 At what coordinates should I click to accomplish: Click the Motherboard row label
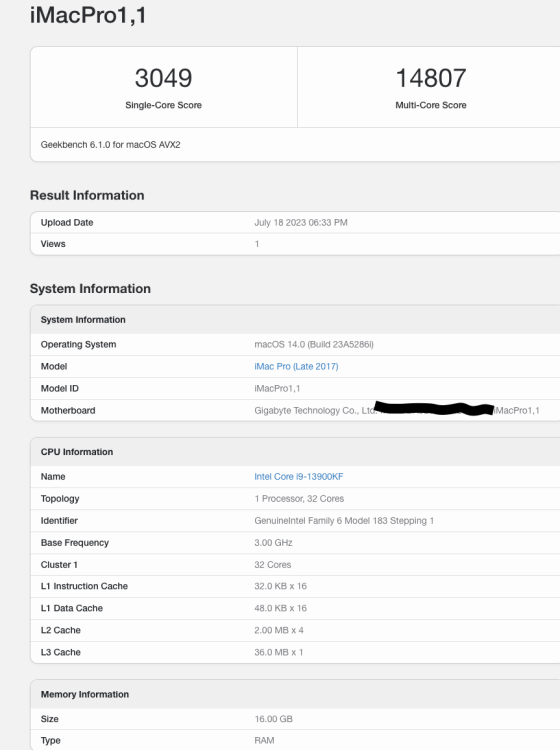(x=68, y=410)
